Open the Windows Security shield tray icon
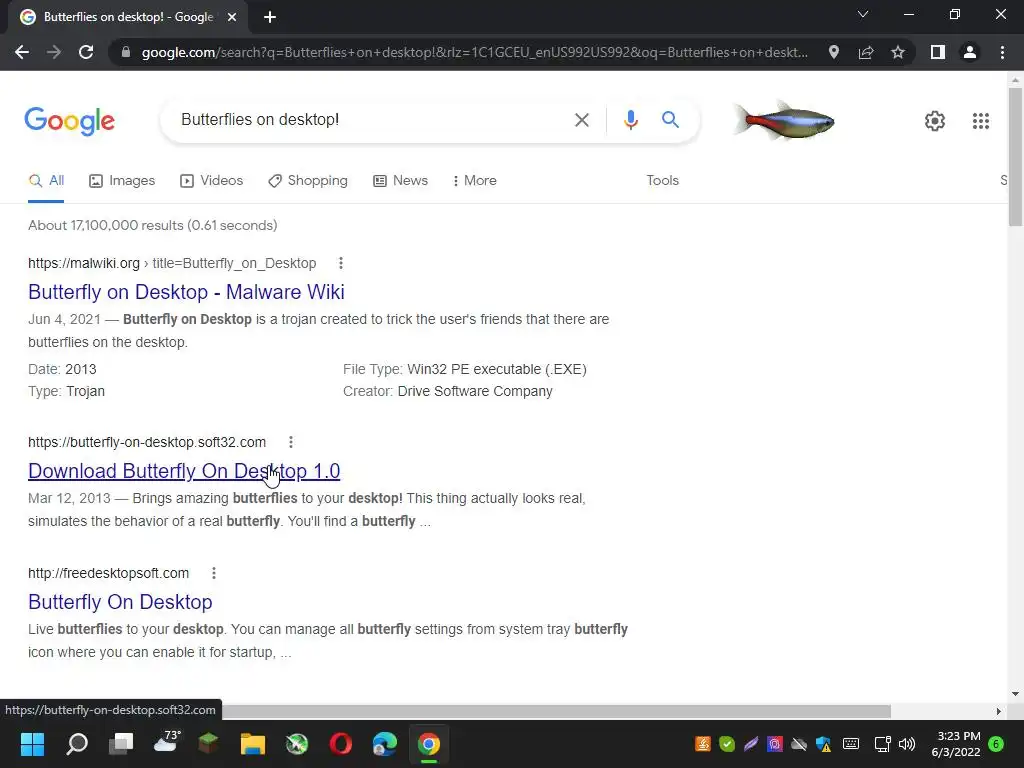The image size is (1024, 768). 824,744
